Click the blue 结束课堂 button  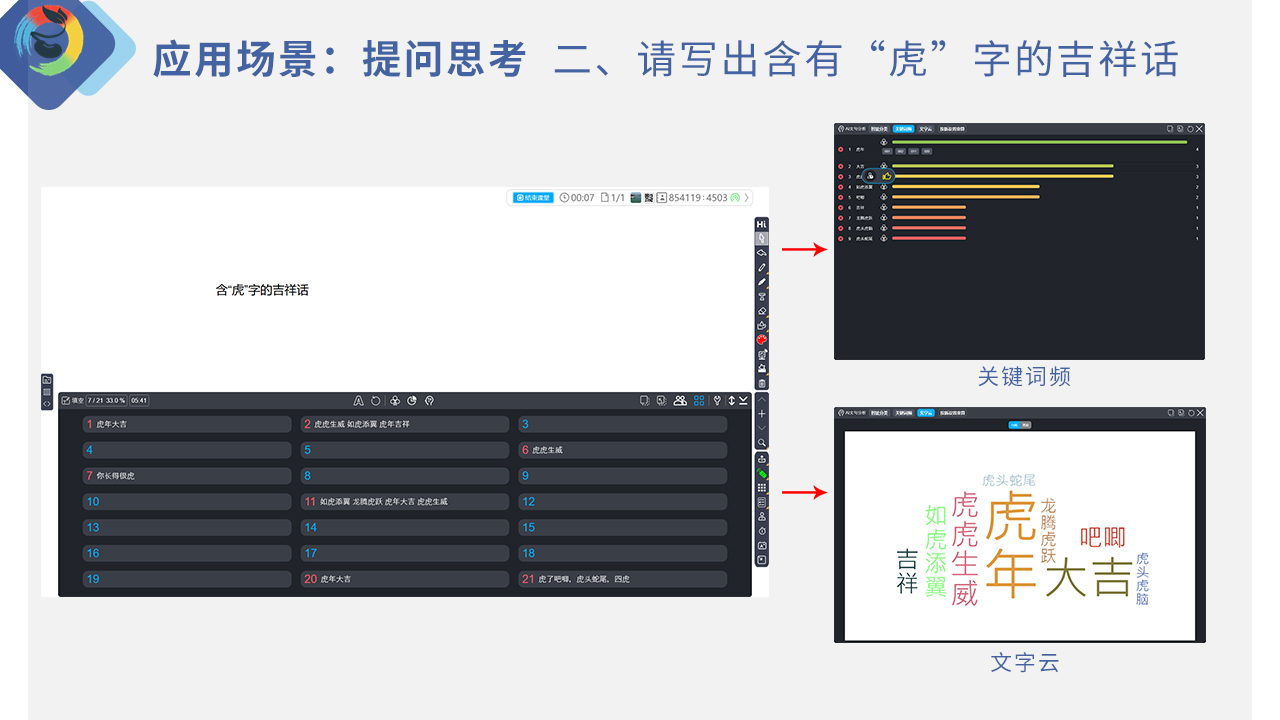coord(533,198)
